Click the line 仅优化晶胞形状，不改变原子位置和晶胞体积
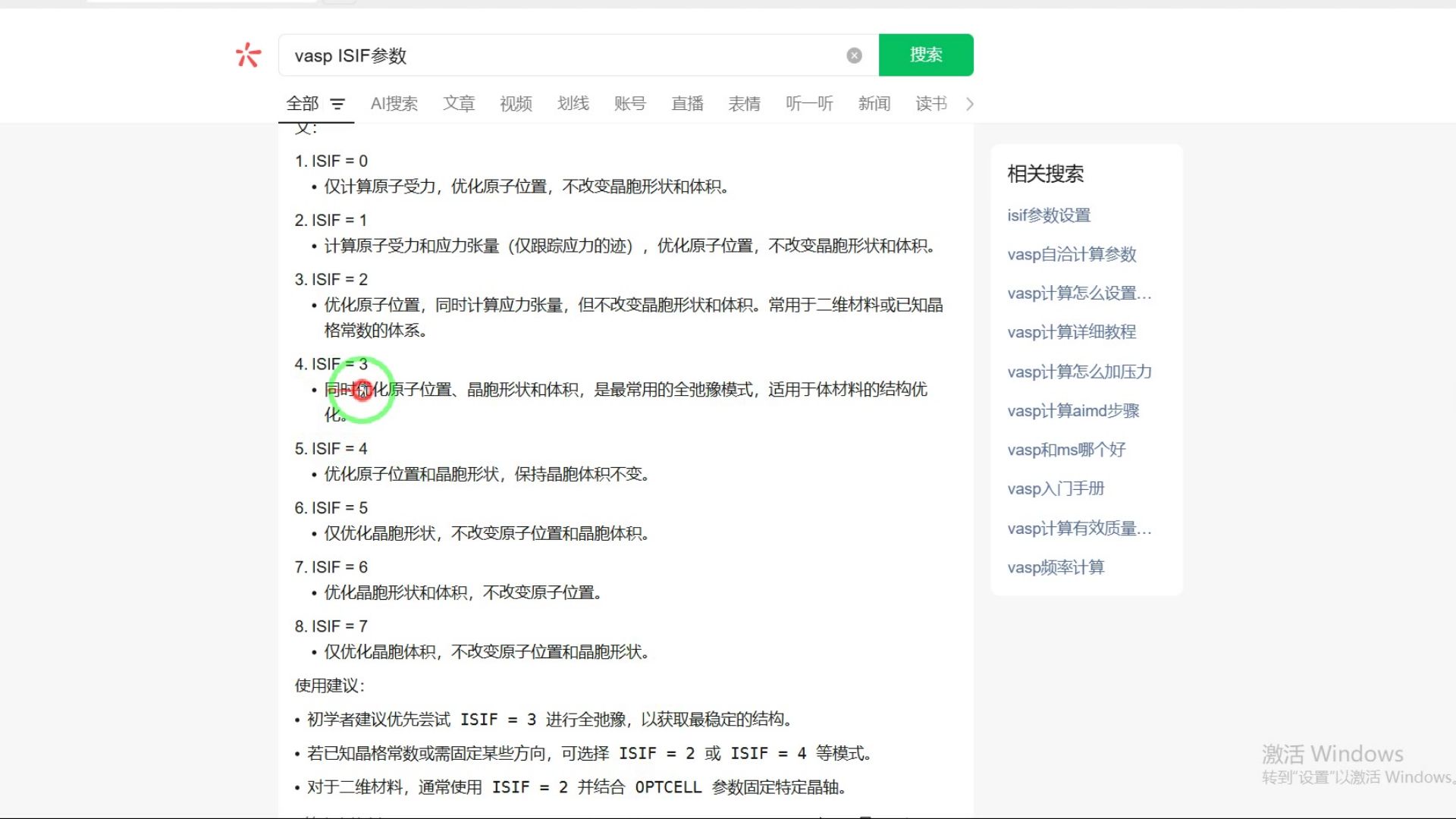Image resolution: width=1456 pixels, height=819 pixels. point(487,534)
